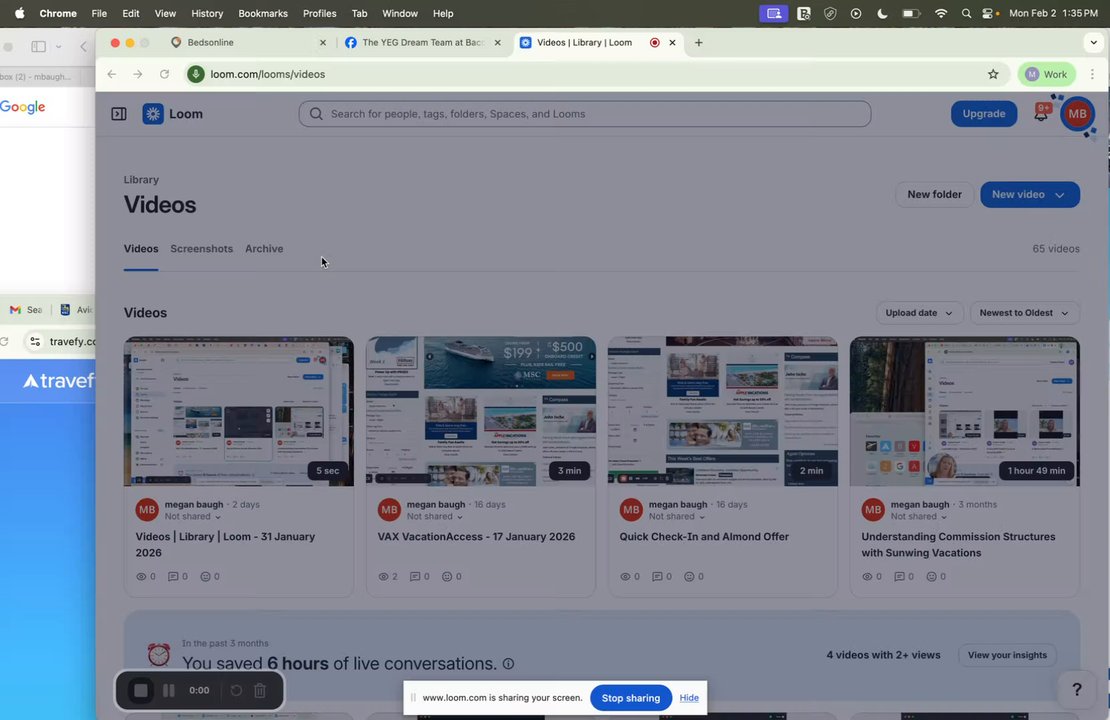Screen dimensions: 1110x720
Task: Open the 2 min Quick Check-In thumbnail
Action: pos(723,411)
